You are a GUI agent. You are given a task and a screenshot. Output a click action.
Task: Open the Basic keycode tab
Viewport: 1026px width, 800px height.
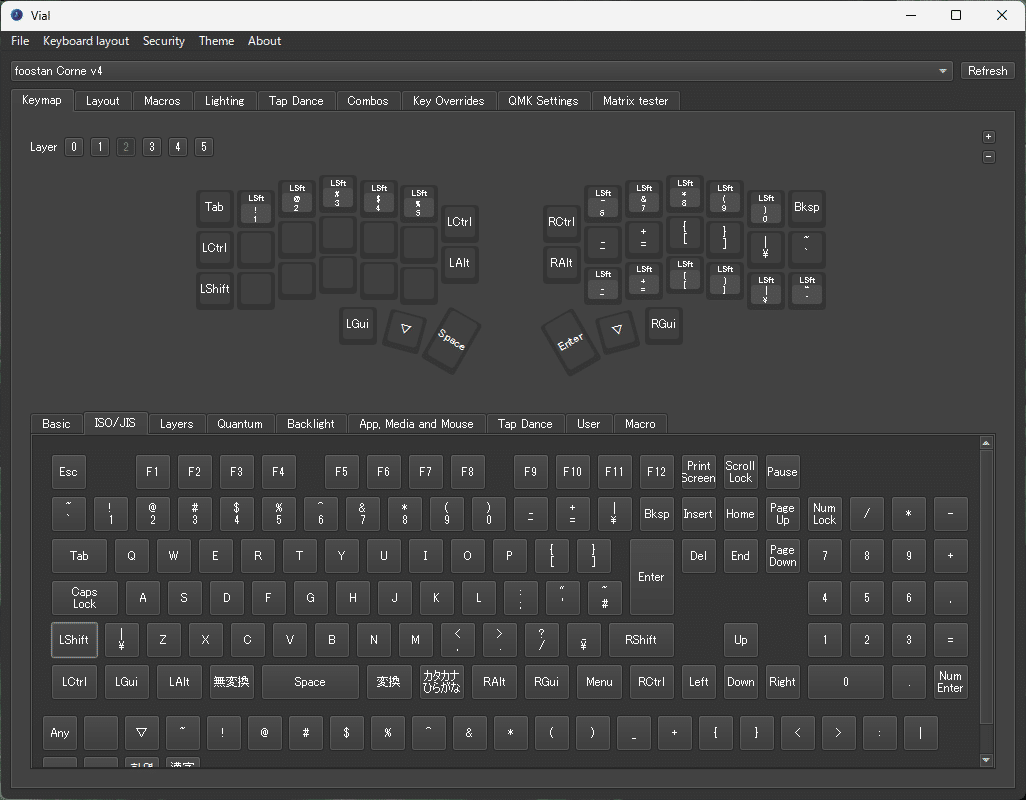(x=56, y=424)
